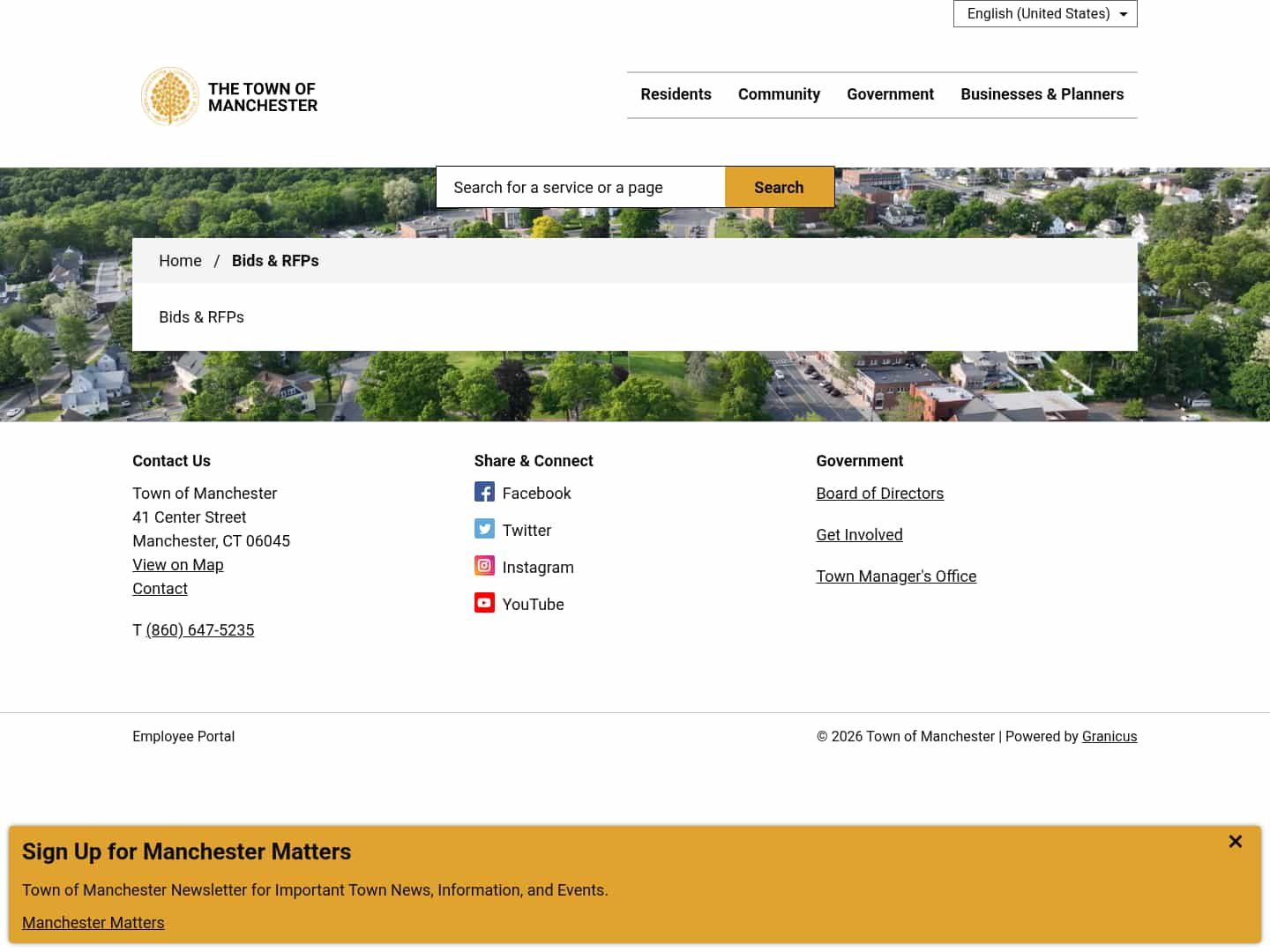Call the town phone number link
The height and width of the screenshot is (952, 1270).
coord(199,629)
